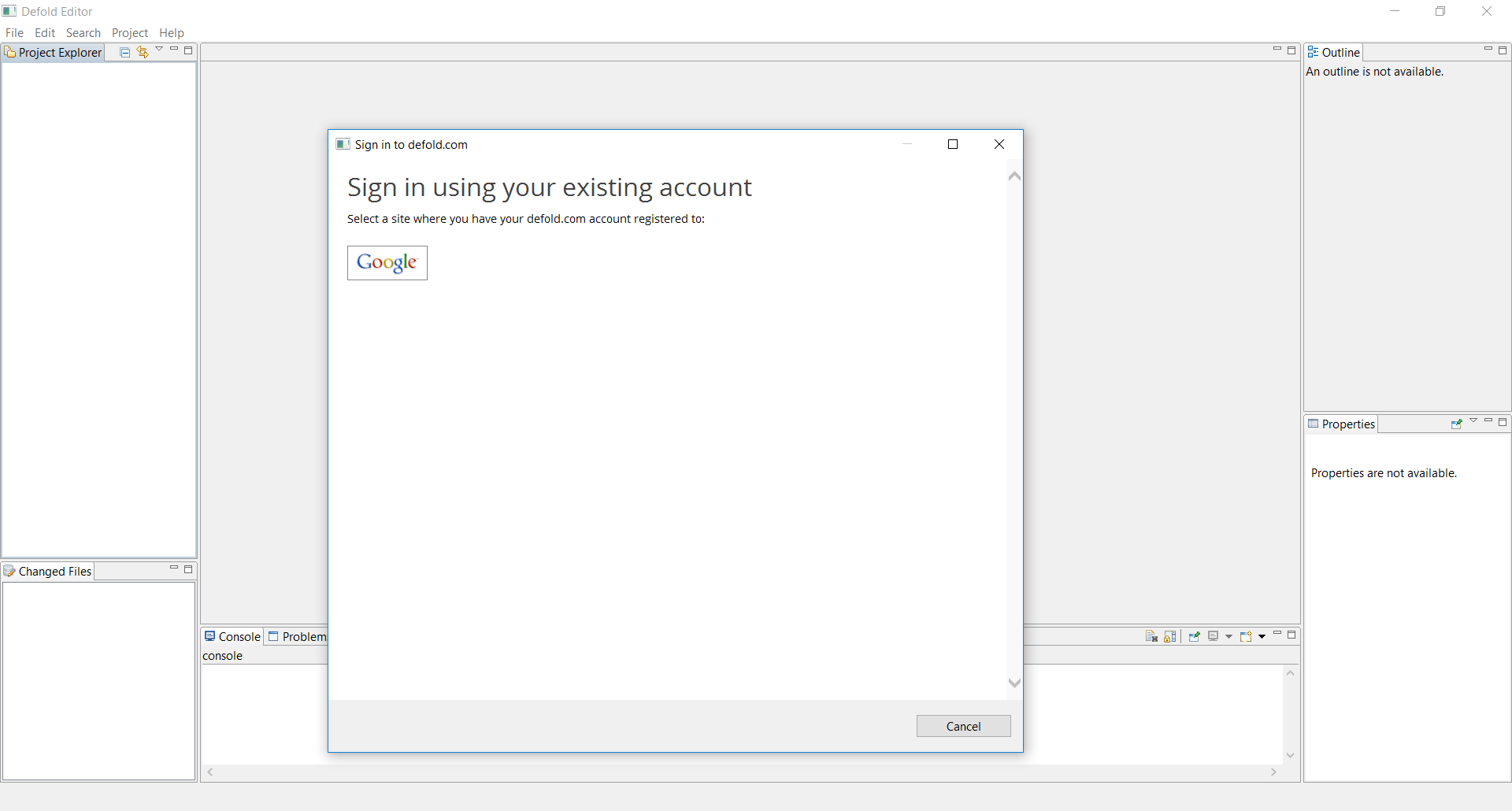Click the Display Selected Console icon
Viewport: 1512px width, 811px height.
point(1214,636)
